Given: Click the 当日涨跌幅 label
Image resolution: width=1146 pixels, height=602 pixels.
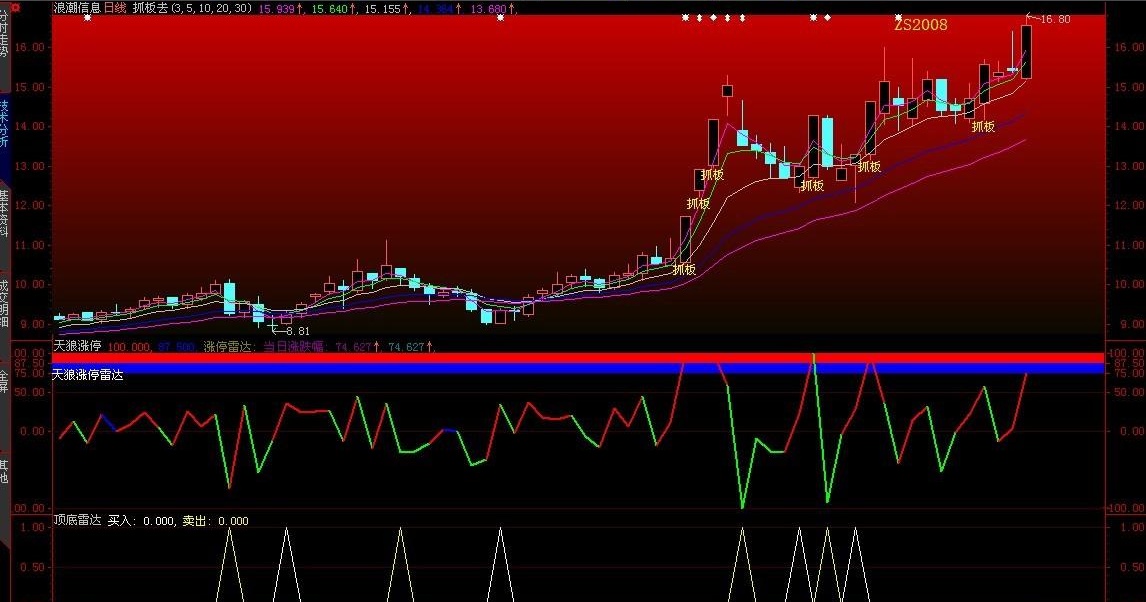Looking at the screenshot, I should click(293, 346).
